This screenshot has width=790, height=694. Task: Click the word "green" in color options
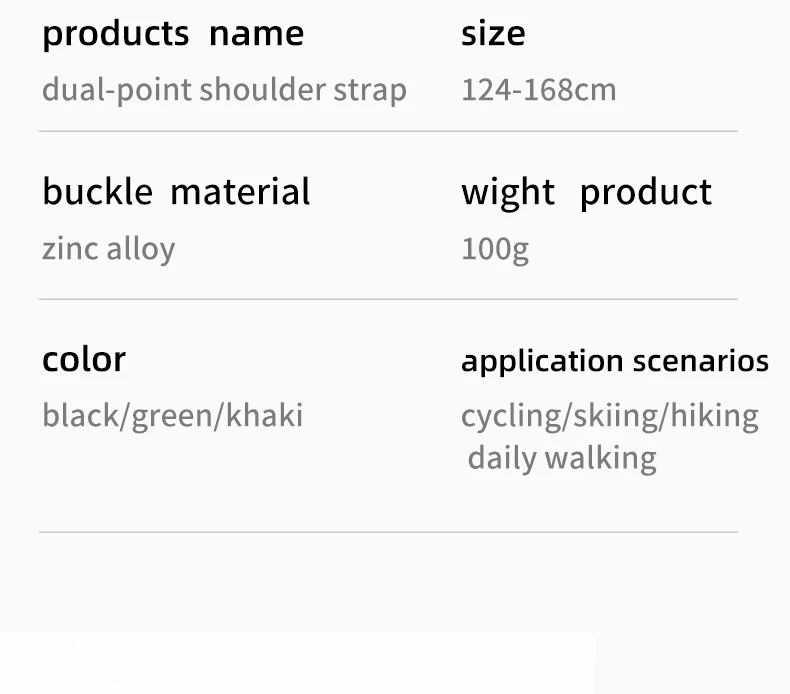pos(174,415)
